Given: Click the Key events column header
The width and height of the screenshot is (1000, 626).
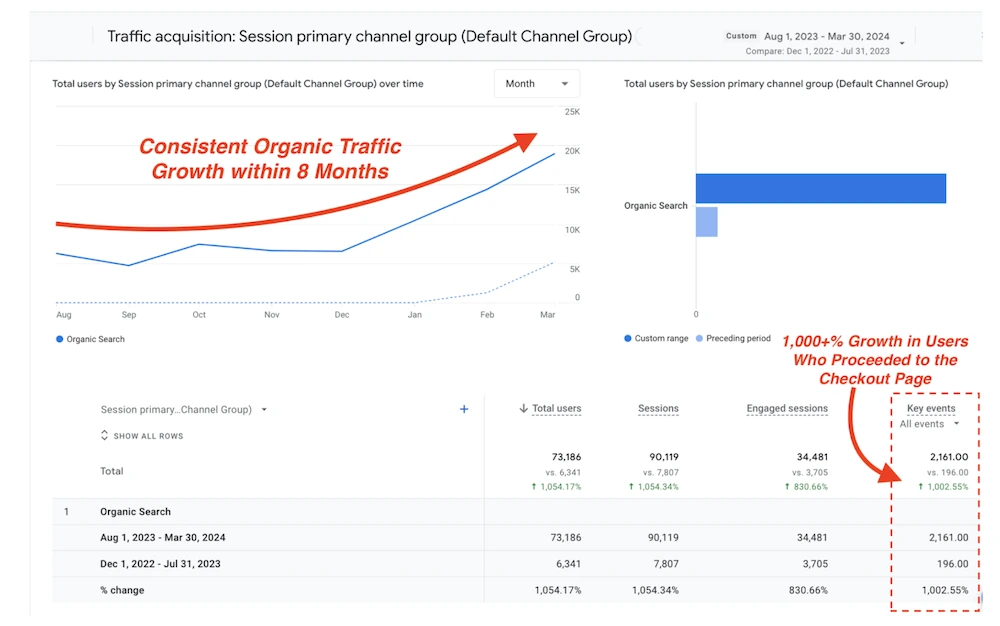Looking at the screenshot, I should tap(931, 407).
